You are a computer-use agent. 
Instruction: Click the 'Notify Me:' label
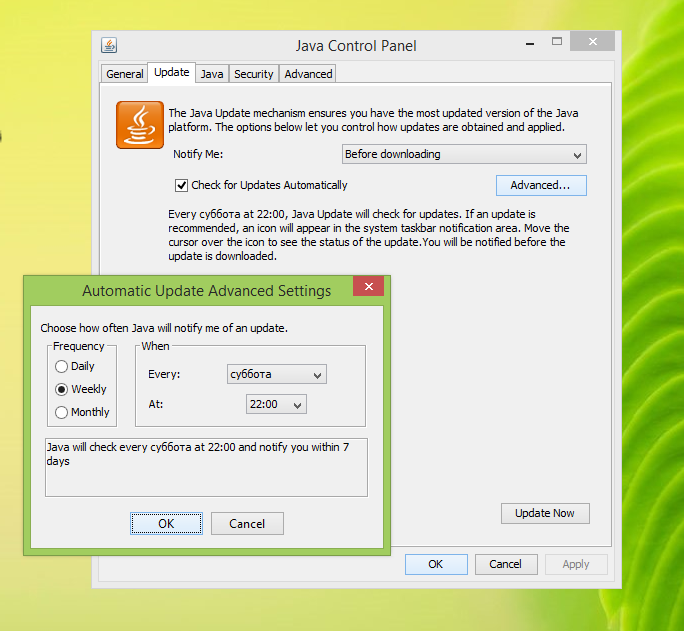coord(198,154)
